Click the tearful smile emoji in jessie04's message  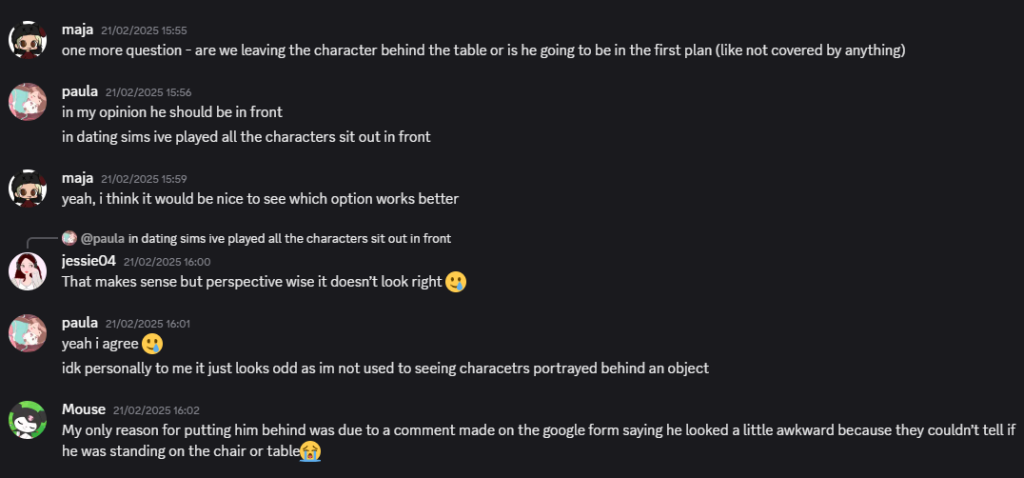pos(456,282)
